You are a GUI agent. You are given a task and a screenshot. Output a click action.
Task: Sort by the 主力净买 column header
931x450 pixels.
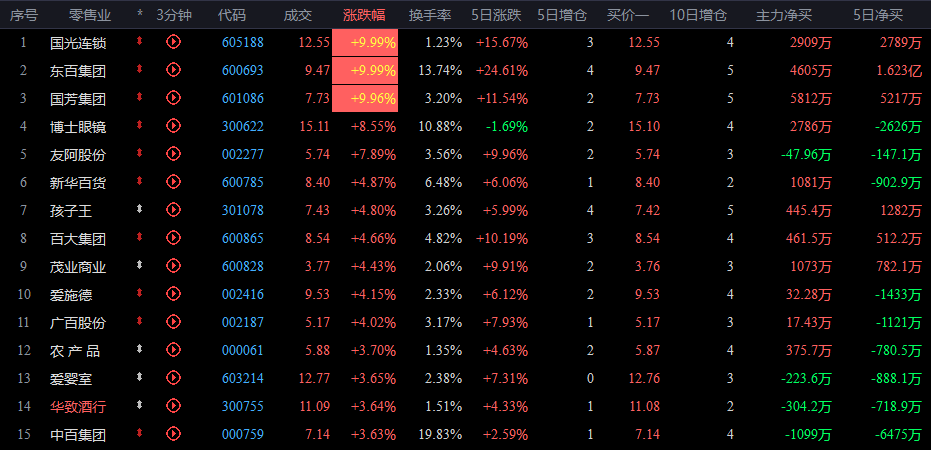(x=784, y=15)
